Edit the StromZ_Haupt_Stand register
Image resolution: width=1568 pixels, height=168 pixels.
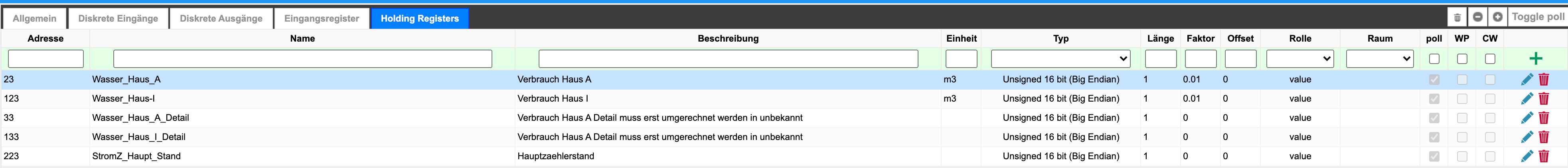click(x=1527, y=156)
